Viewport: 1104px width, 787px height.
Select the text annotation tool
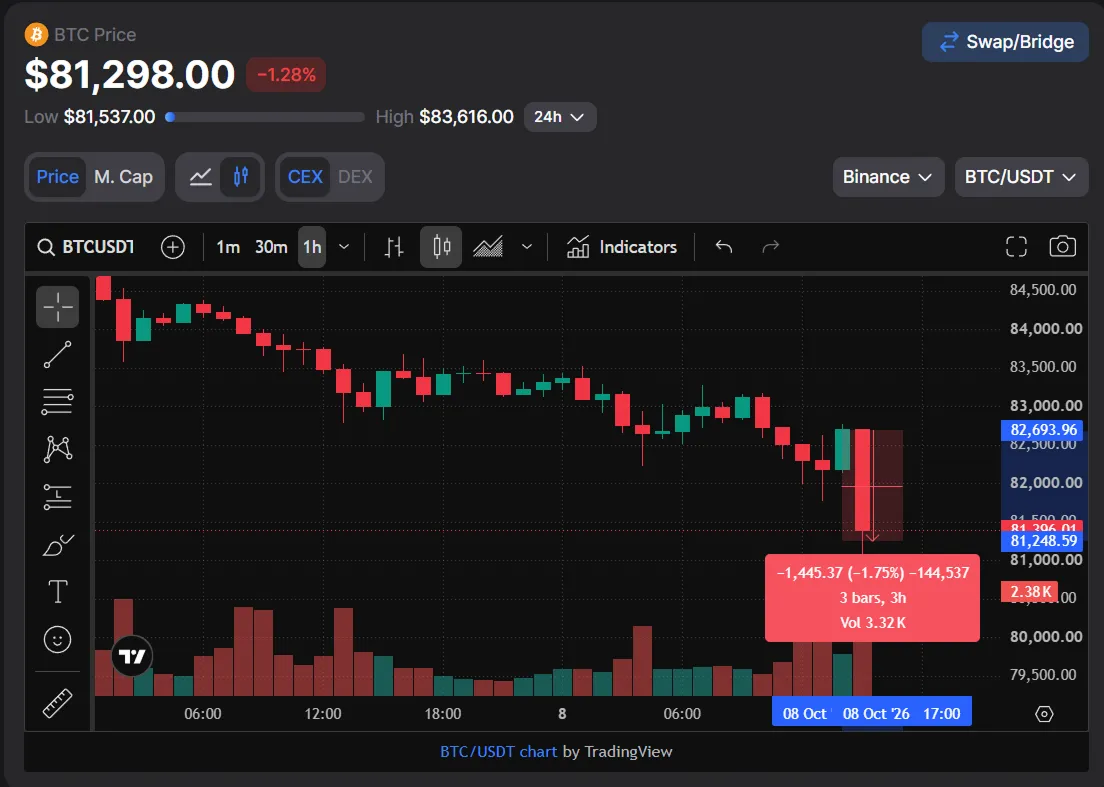coord(58,592)
